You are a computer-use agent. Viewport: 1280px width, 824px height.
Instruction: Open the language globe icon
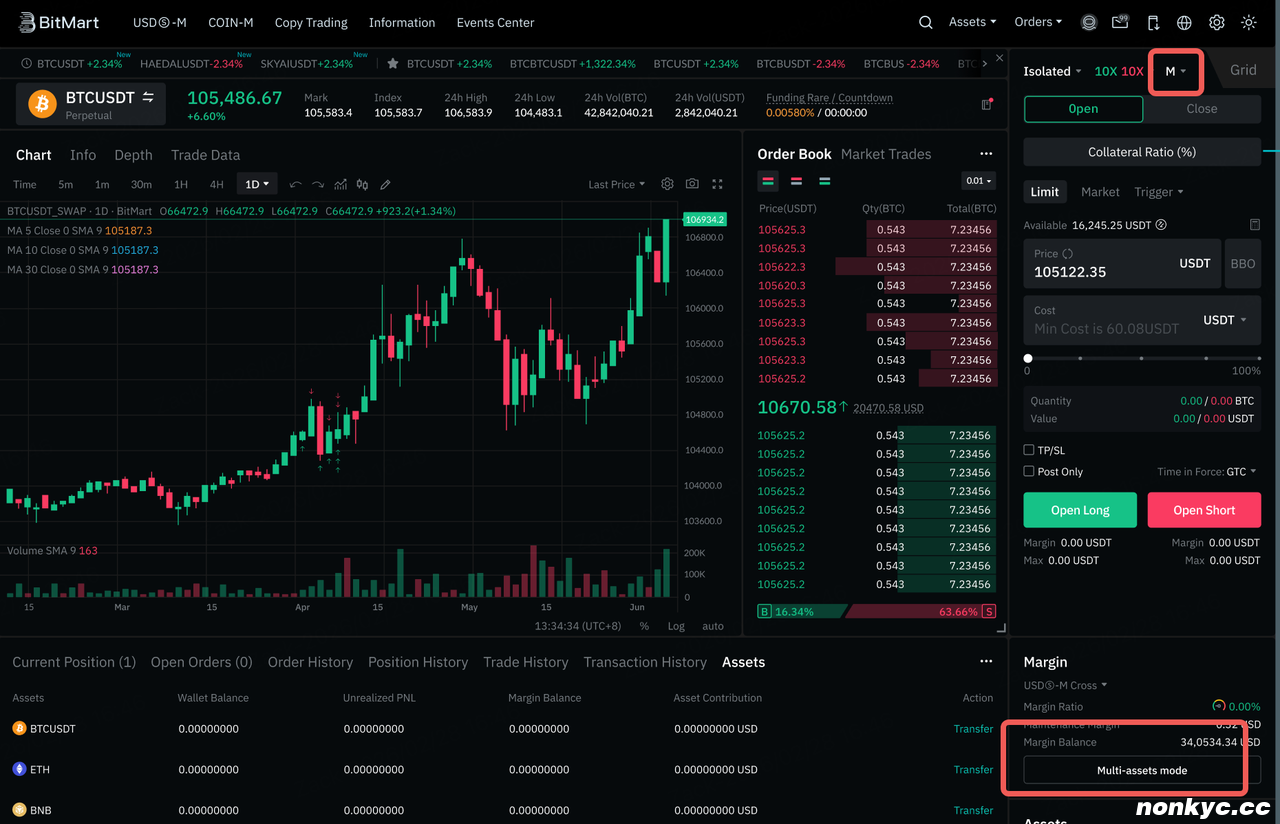click(1185, 22)
